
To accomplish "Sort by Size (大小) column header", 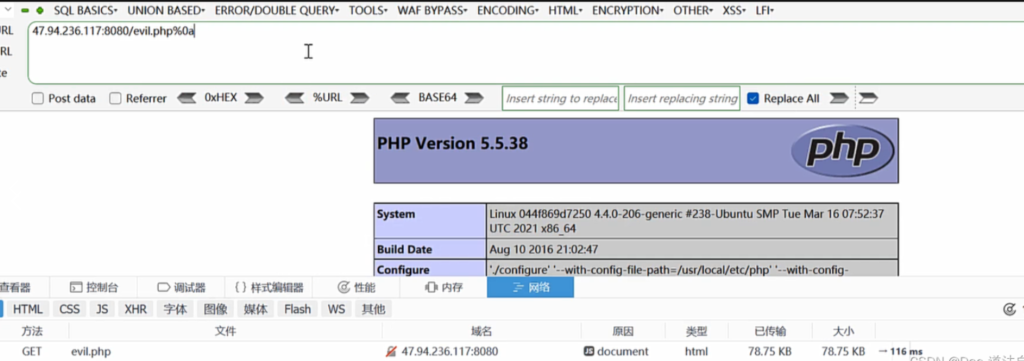I will tap(843, 332).
